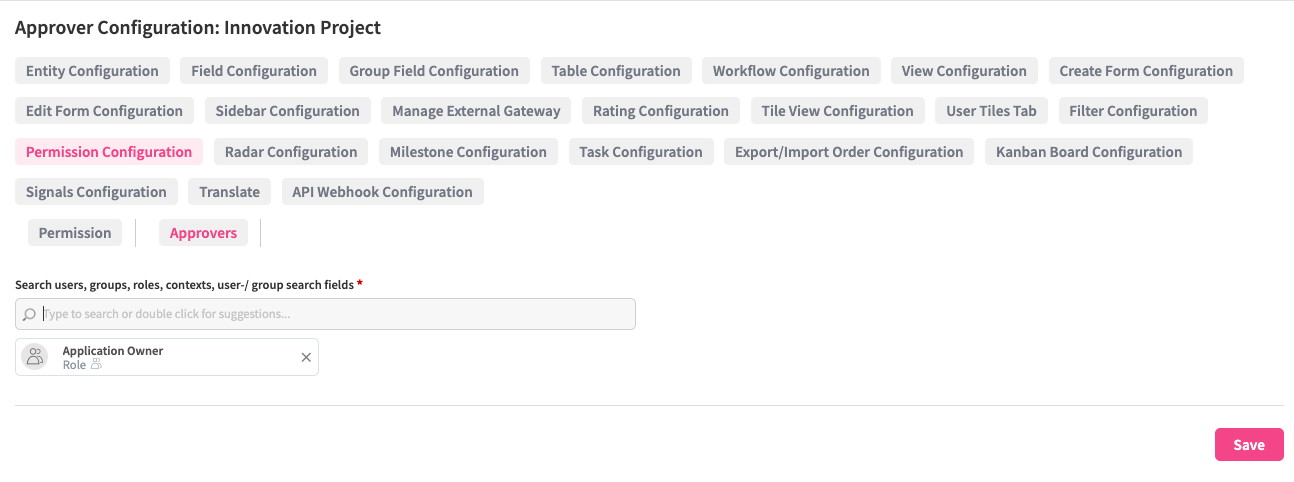Click the approver search input field
This screenshot has width=1294, height=482.
(x=330, y=314)
